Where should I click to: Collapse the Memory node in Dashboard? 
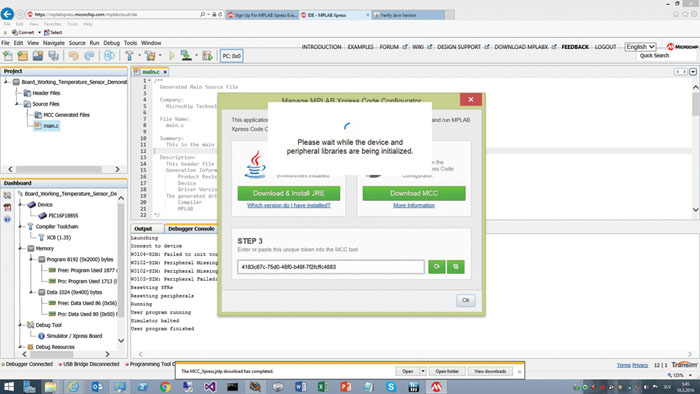21,248
